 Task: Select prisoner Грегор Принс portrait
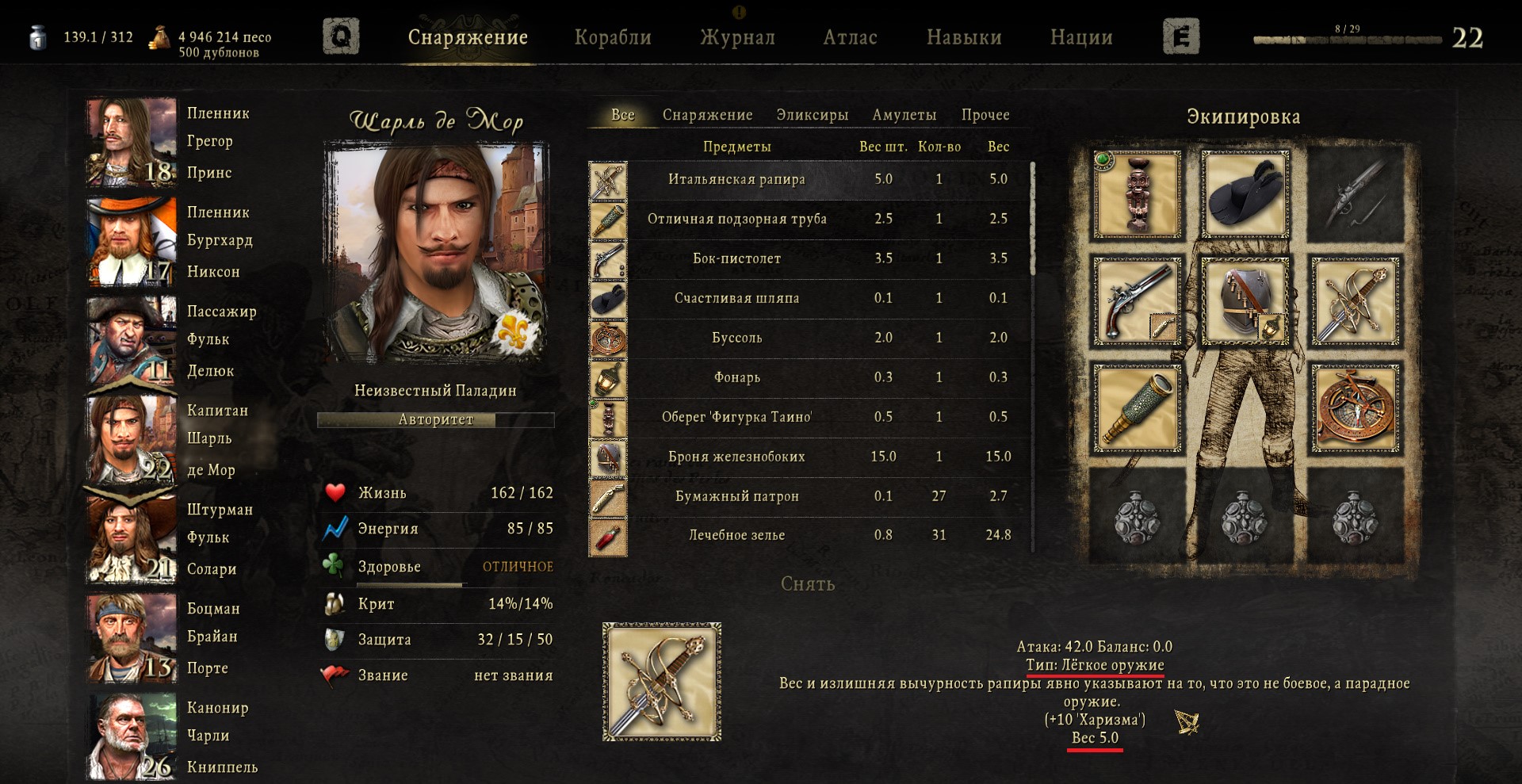[x=132, y=143]
